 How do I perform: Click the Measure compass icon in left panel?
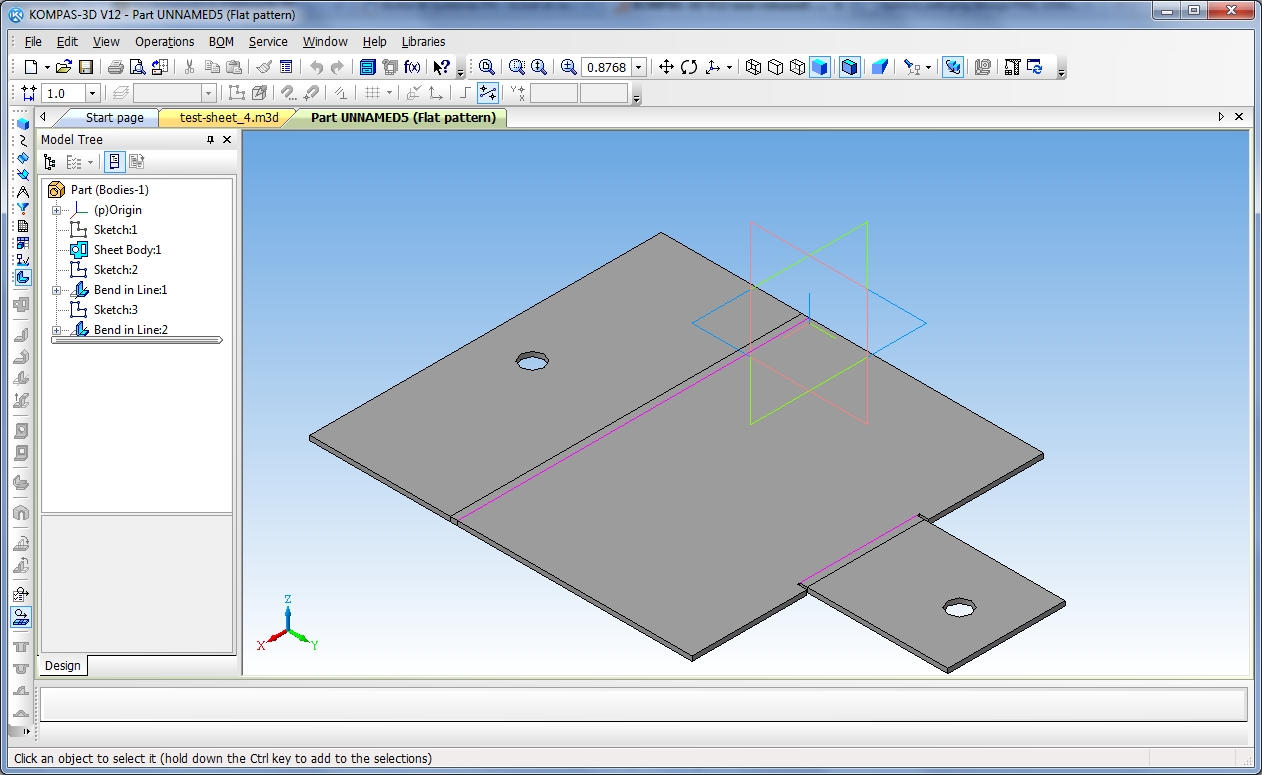(22, 192)
